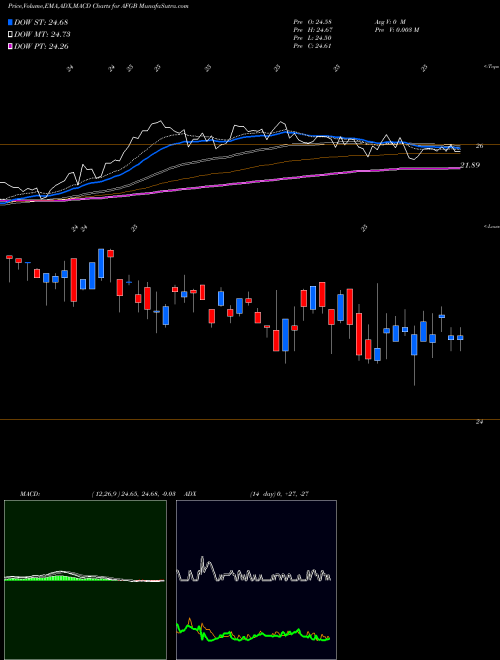Click the 'Pre O: 24.58' open value

click(x=312, y=21)
